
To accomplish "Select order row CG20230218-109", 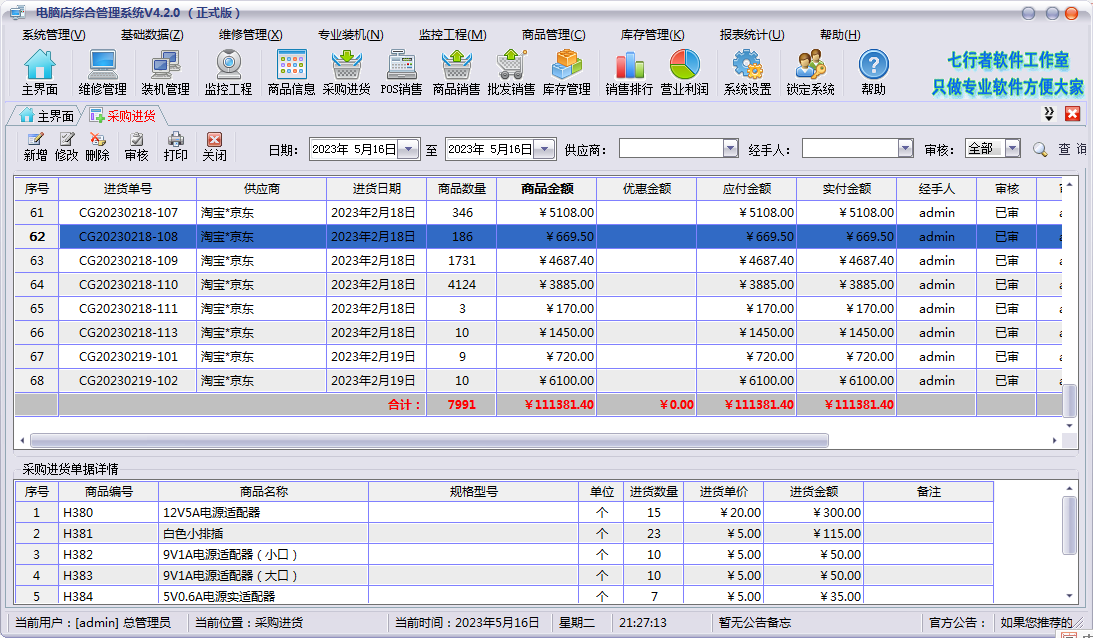I will (x=538, y=261).
